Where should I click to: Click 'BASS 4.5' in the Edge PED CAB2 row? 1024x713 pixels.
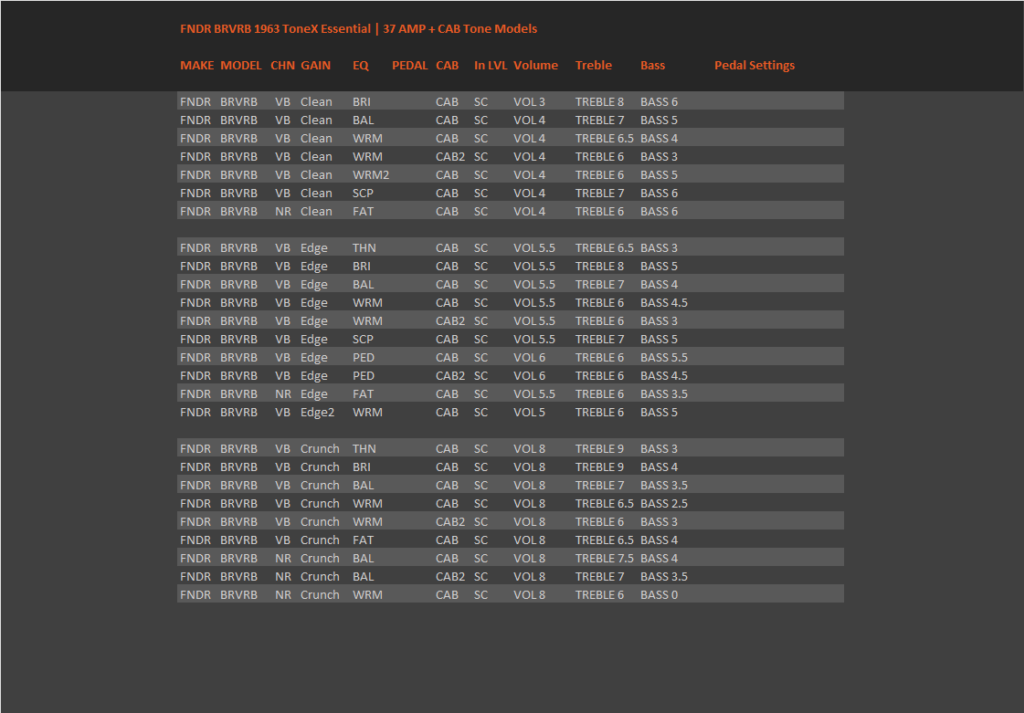664,375
